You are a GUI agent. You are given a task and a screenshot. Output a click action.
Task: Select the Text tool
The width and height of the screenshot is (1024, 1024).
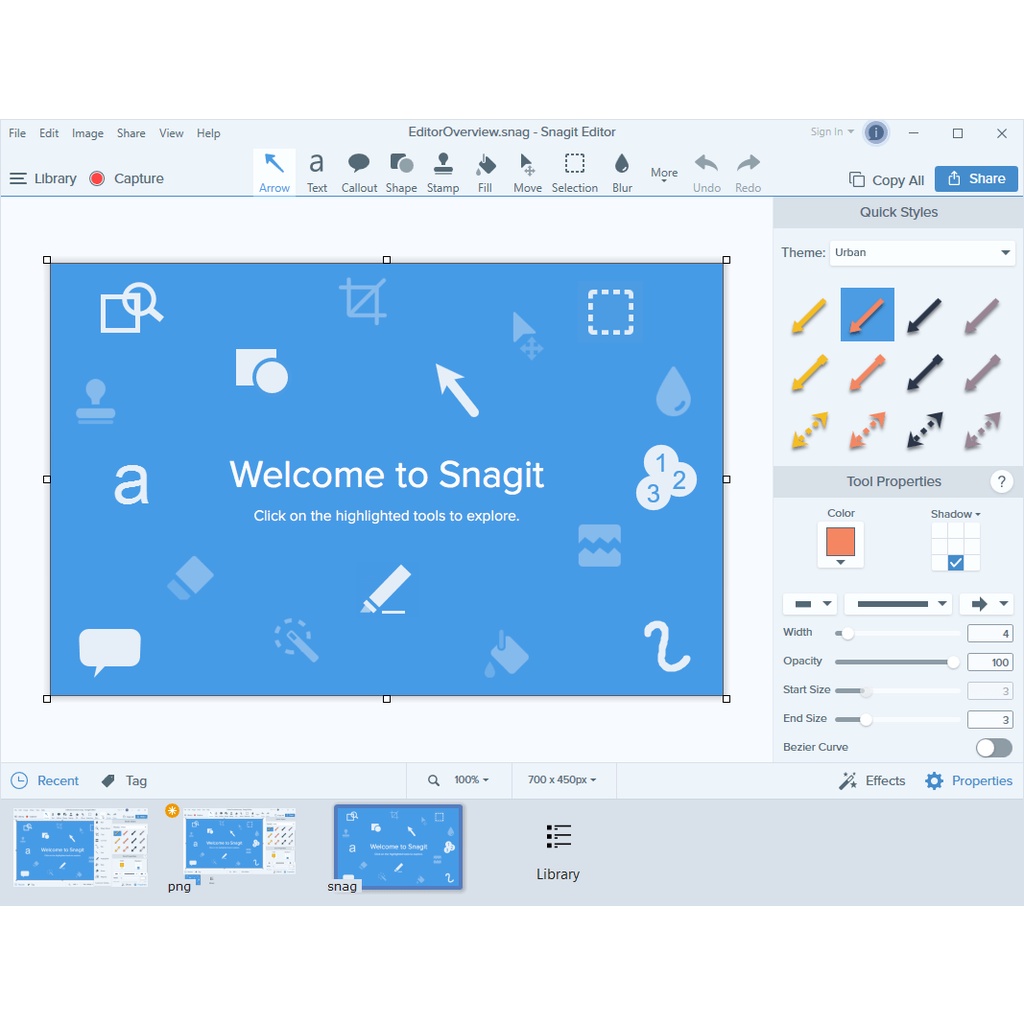point(317,172)
